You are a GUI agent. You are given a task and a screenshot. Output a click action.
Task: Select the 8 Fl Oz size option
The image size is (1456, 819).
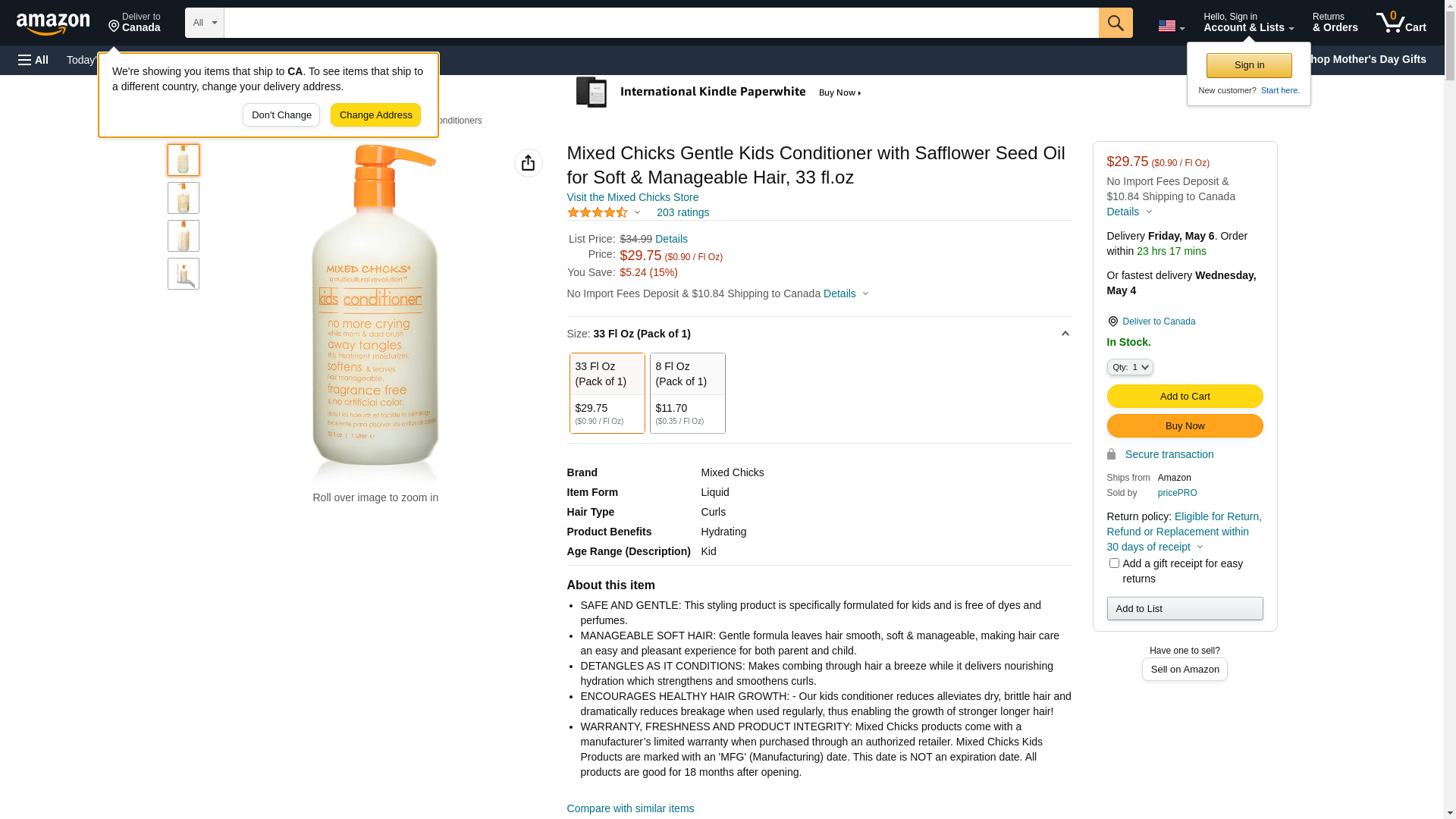click(x=687, y=393)
